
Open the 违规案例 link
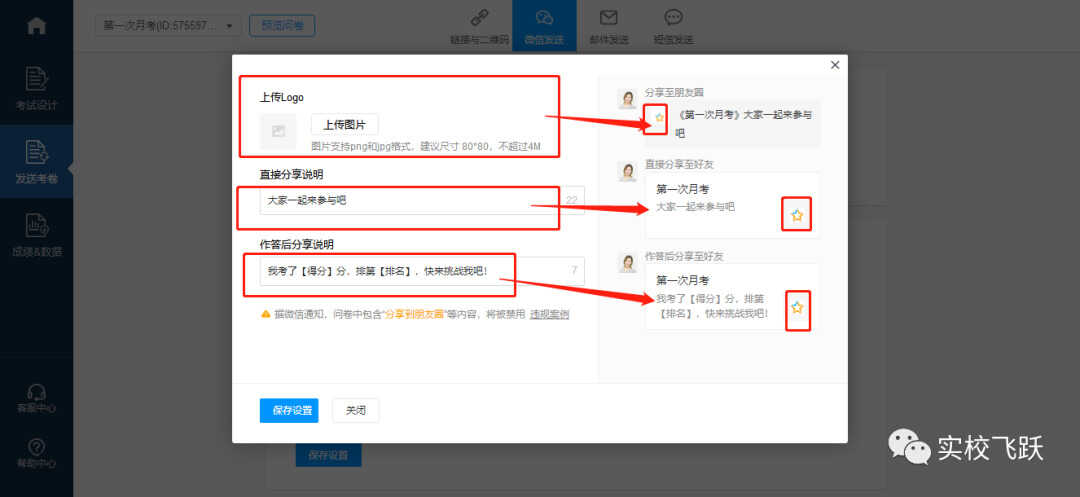click(x=549, y=314)
